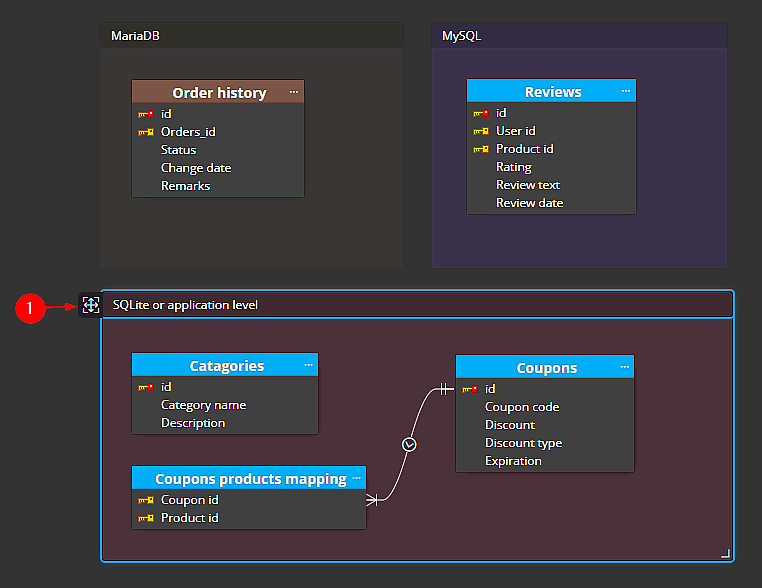Select the Orders_id column
Image resolution: width=762 pixels, height=588 pixels.
coord(218,132)
